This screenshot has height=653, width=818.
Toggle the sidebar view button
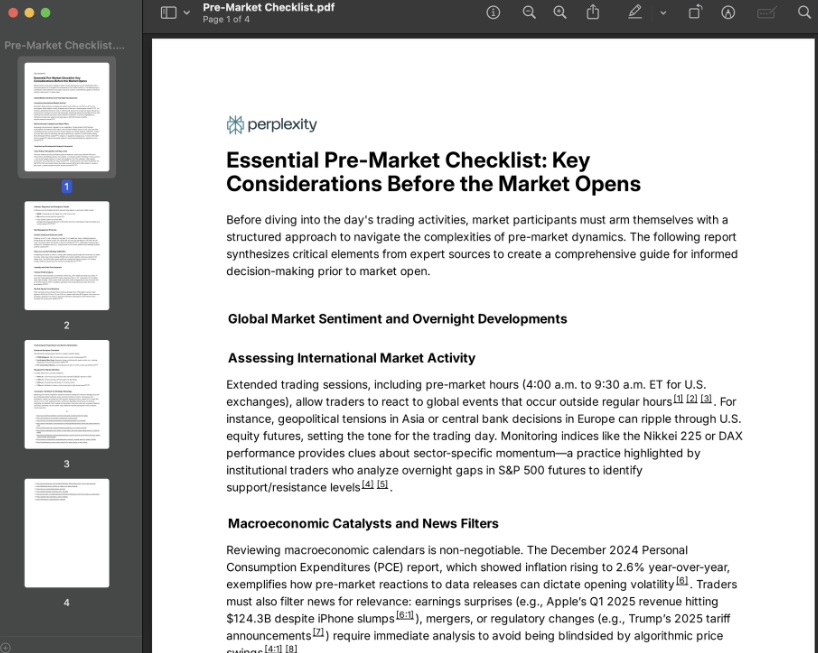(x=168, y=12)
